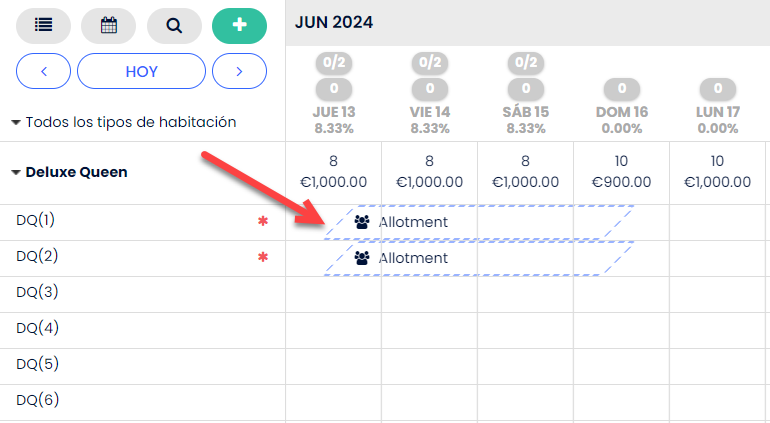Viewport: 770px width, 423px height.
Task: Open the calendar date picker icon
Action: coord(109,26)
